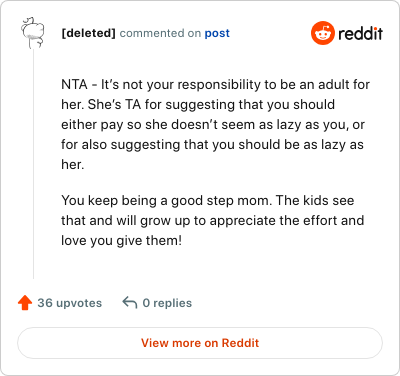Image resolution: width=400 pixels, height=376 pixels.
Task: Click the [deleted] username
Action: point(88,33)
